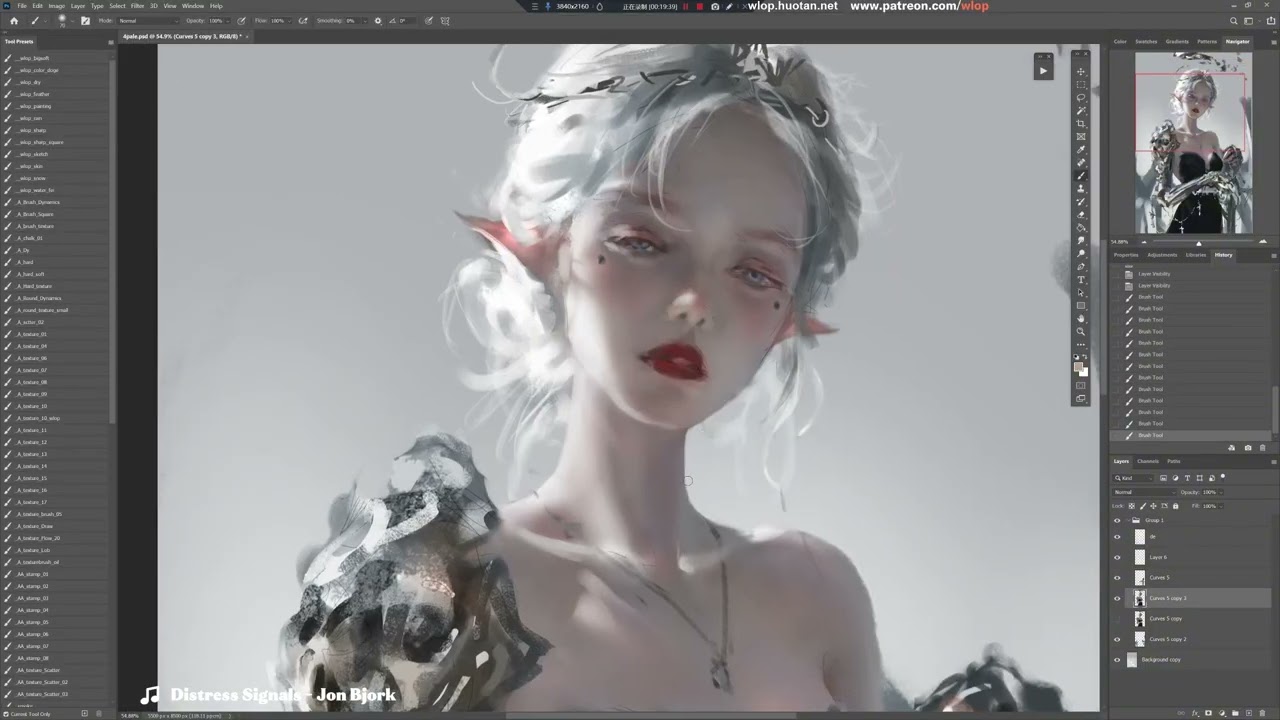
Task: Hide Layer 6 visibility
Action: coord(1117,557)
